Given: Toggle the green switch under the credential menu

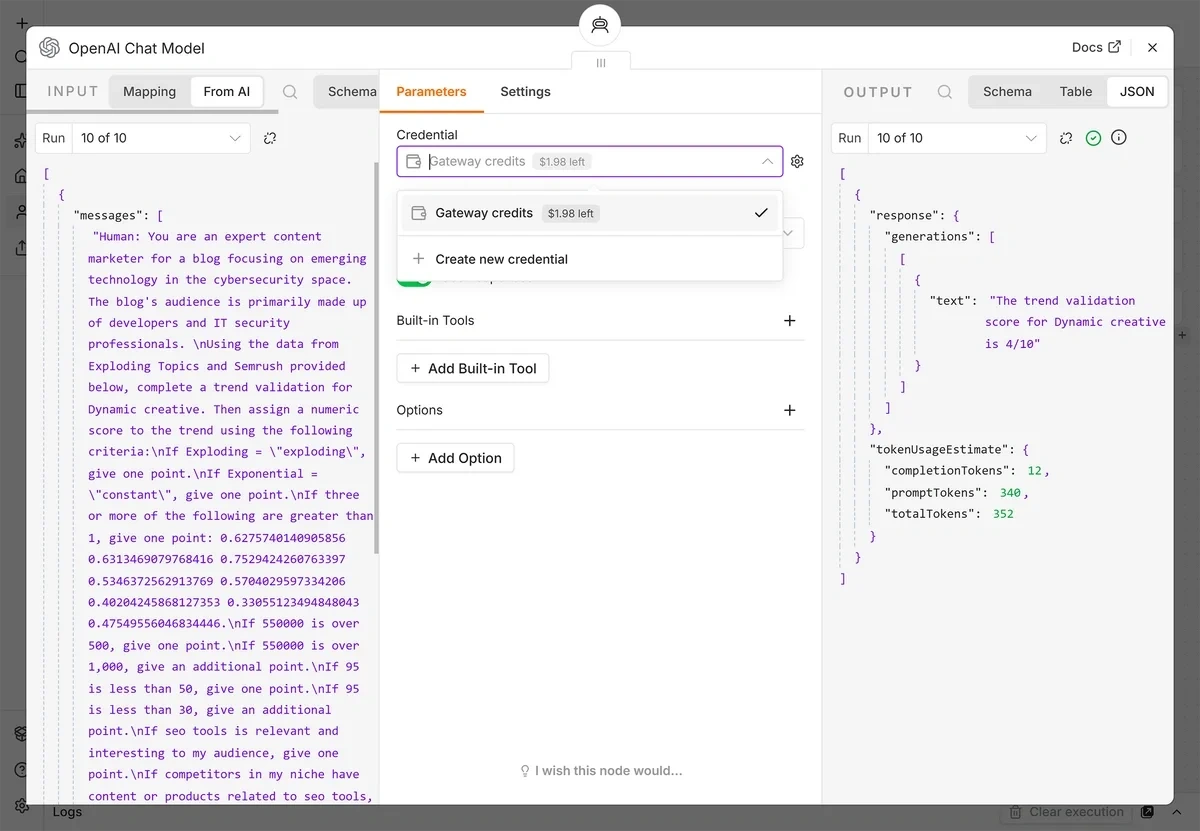Looking at the screenshot, I should tap(414, 283).
